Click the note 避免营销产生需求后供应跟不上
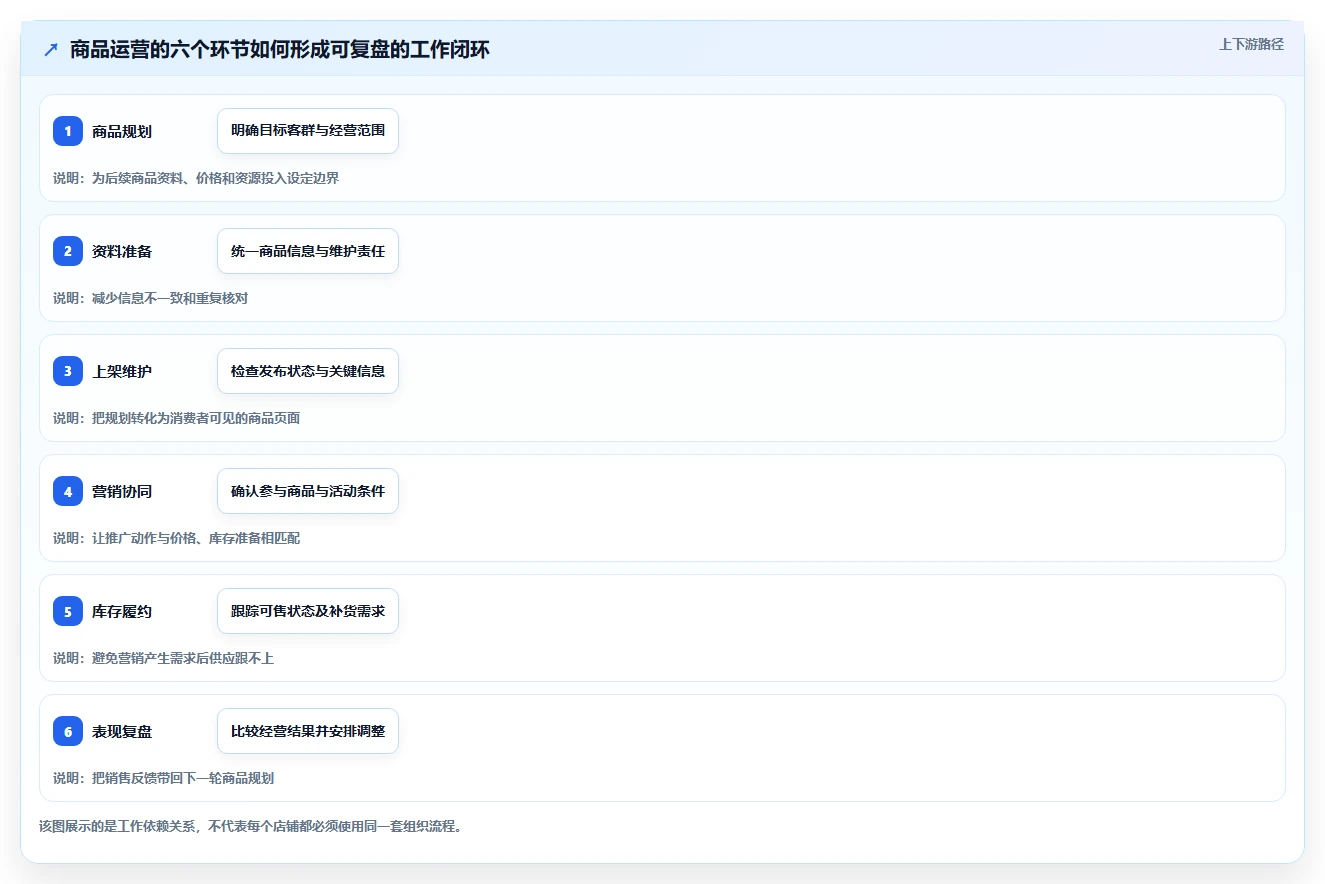Image resolution: width=1325 pixels, height=884 pixels. tap(183, 658)
